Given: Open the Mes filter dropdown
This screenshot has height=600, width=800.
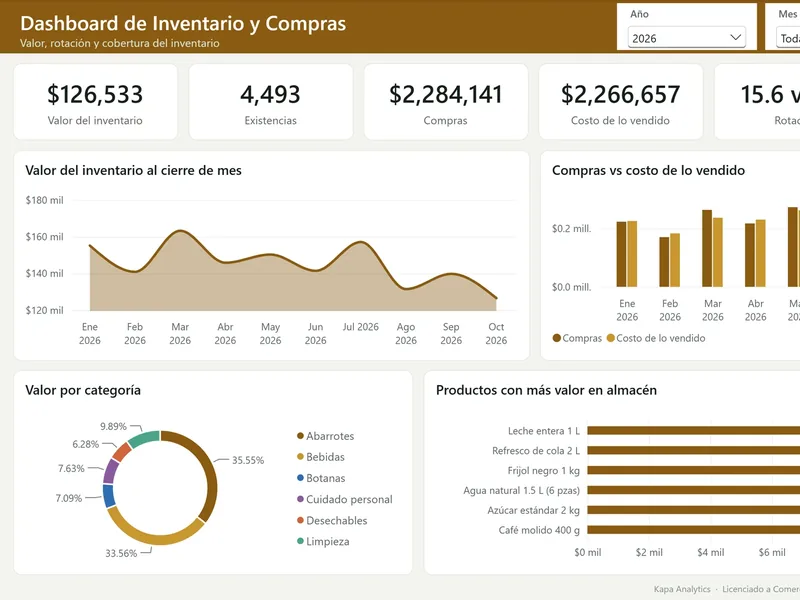Looking at the screenshot, I should (x=788, y=38).
